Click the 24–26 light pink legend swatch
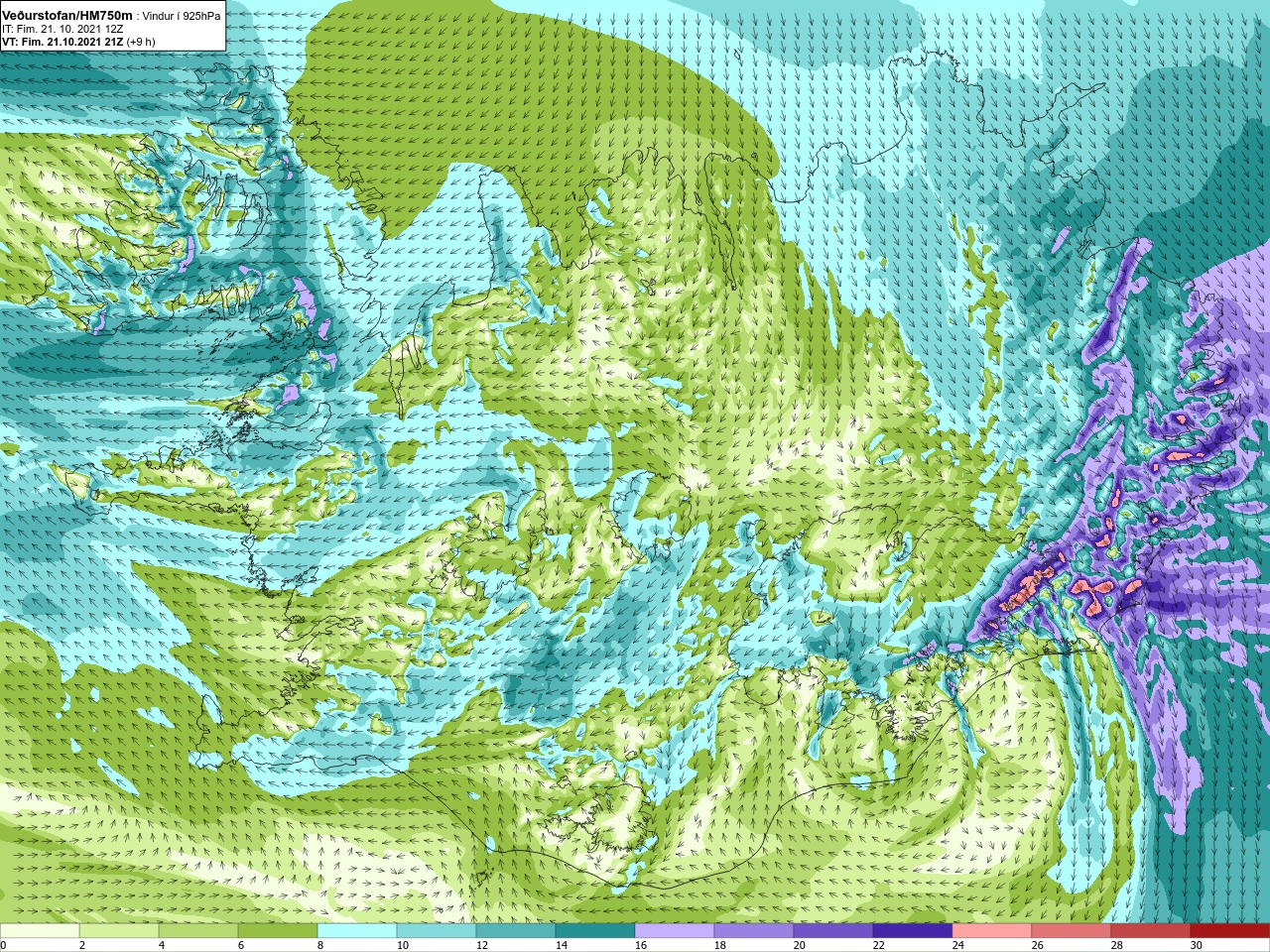The image size is (1270, 952). point(992,931)
